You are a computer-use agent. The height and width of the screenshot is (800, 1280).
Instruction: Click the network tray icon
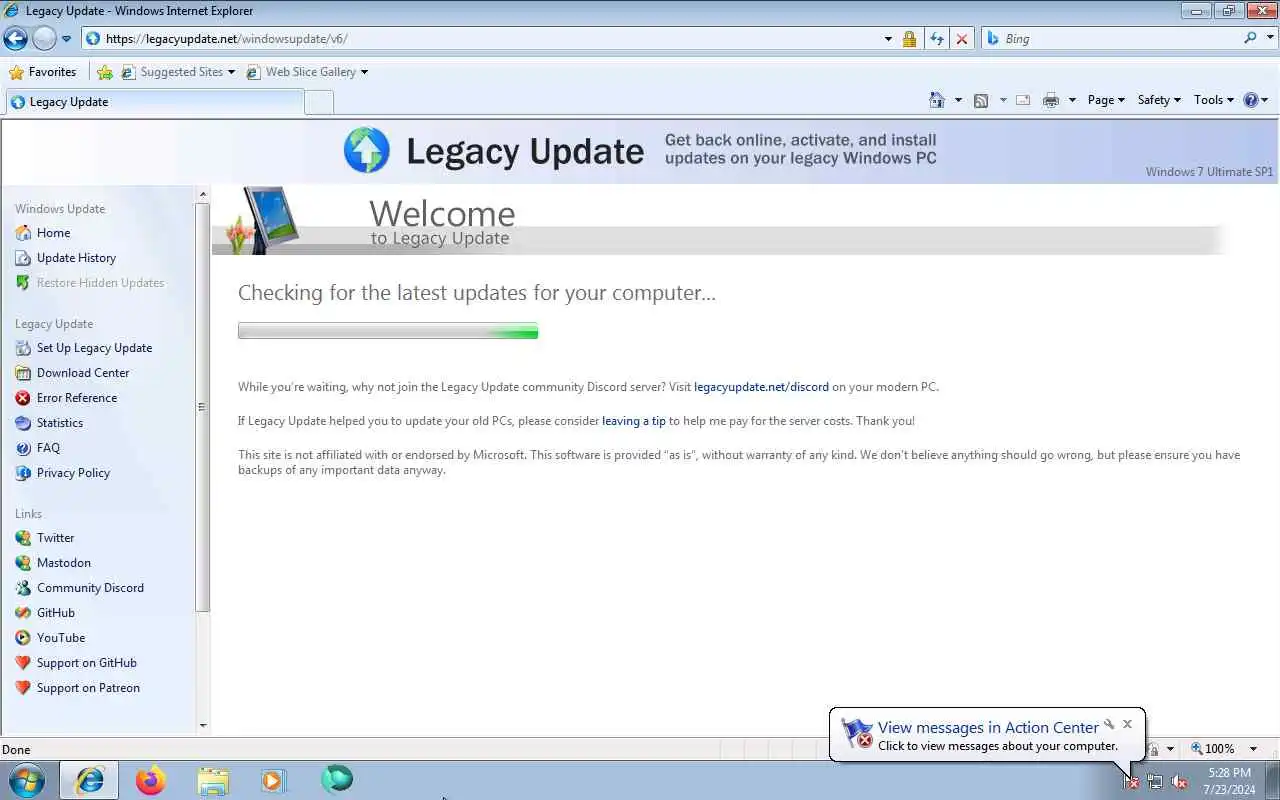pyautogui.click(x=1155, y=782)
